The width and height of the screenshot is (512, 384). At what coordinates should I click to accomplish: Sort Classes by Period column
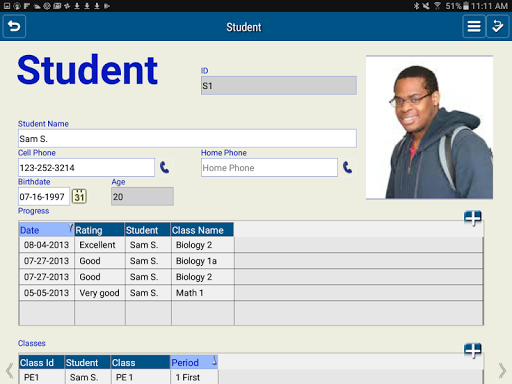(x=194, y=362)
